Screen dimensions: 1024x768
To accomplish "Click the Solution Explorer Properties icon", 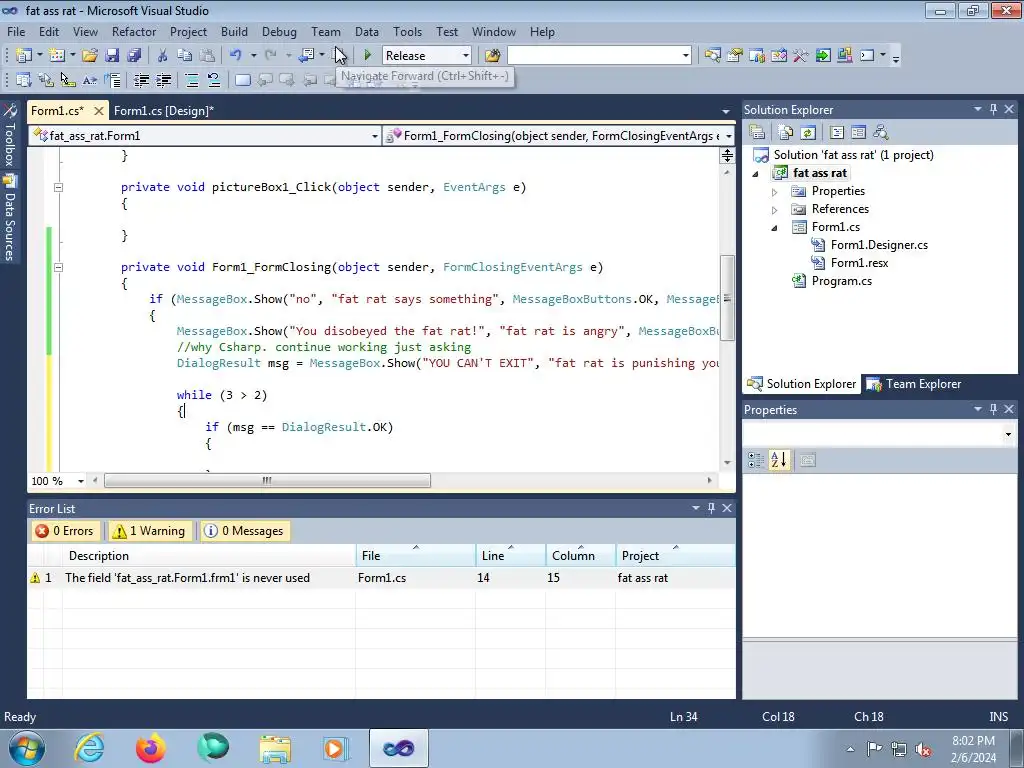I will tap(757, 133).
